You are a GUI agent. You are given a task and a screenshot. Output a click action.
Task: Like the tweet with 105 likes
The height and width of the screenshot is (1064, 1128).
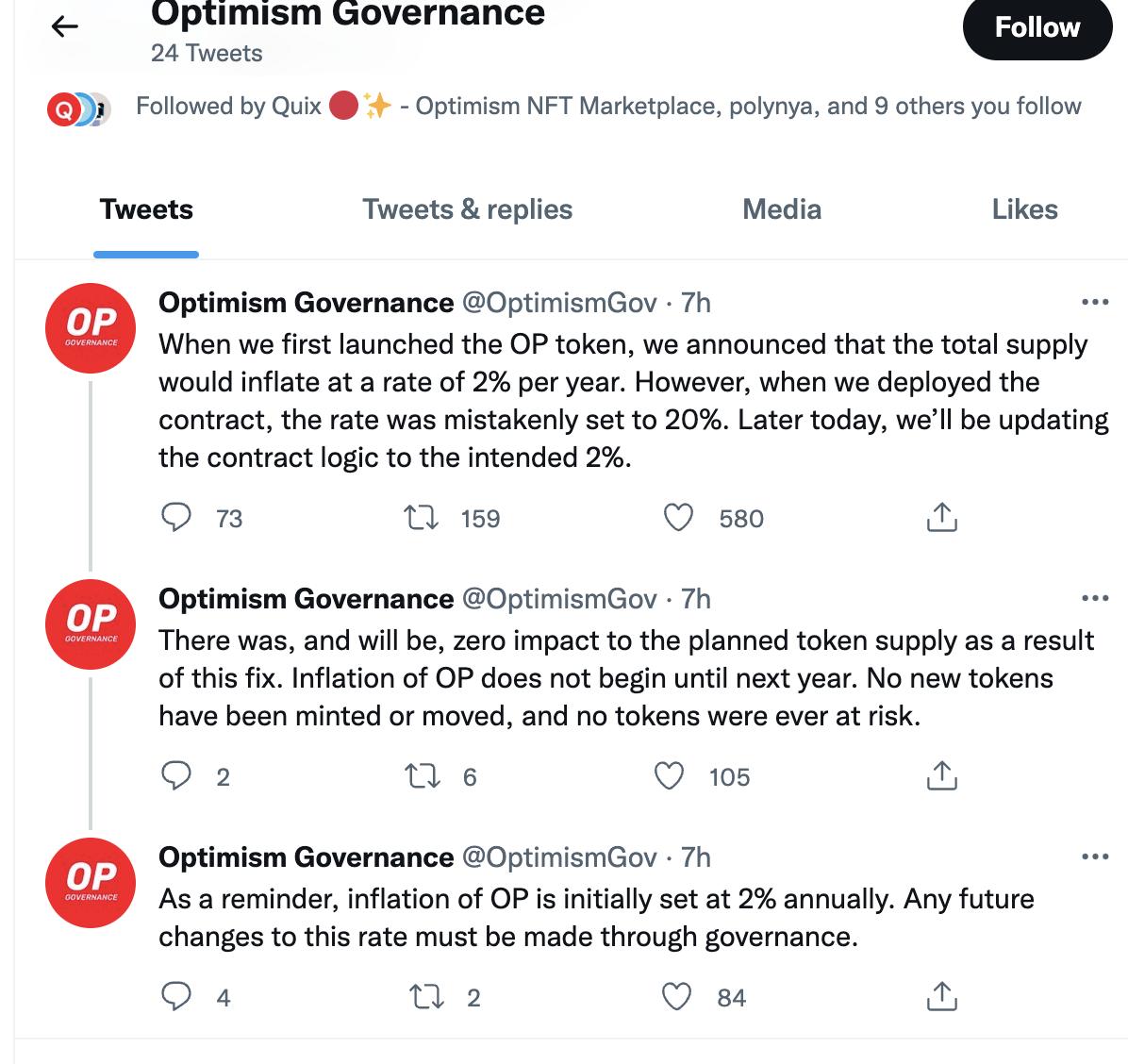[672, 776]
